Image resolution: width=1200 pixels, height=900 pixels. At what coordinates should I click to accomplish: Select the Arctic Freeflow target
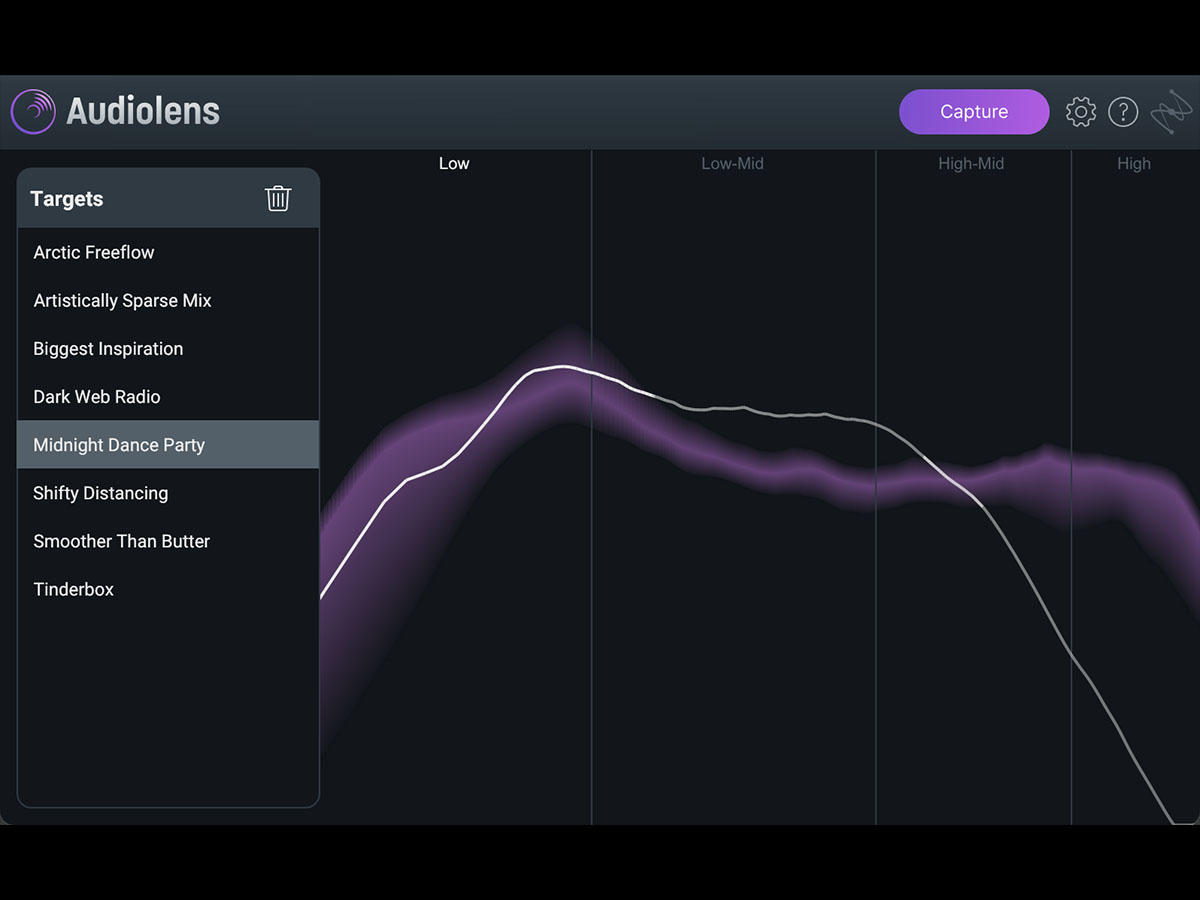click(x=94, y=252)
